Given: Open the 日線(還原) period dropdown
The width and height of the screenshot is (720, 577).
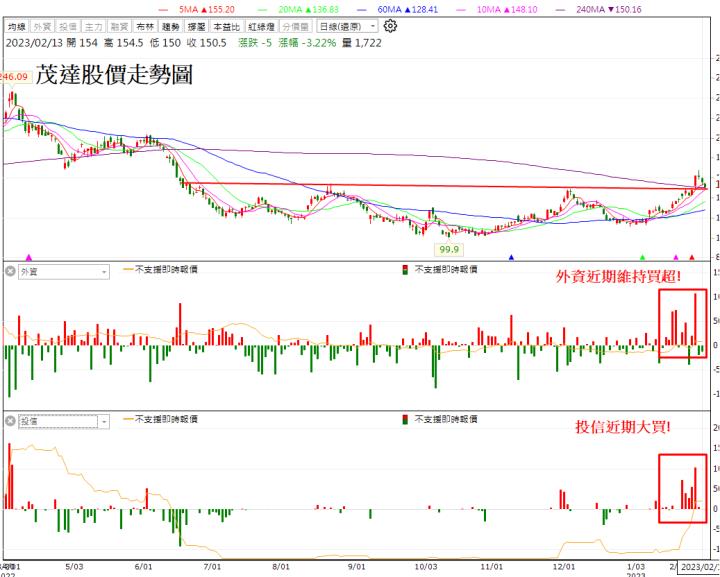Looking at the screenshot, I should pos(347,27).
